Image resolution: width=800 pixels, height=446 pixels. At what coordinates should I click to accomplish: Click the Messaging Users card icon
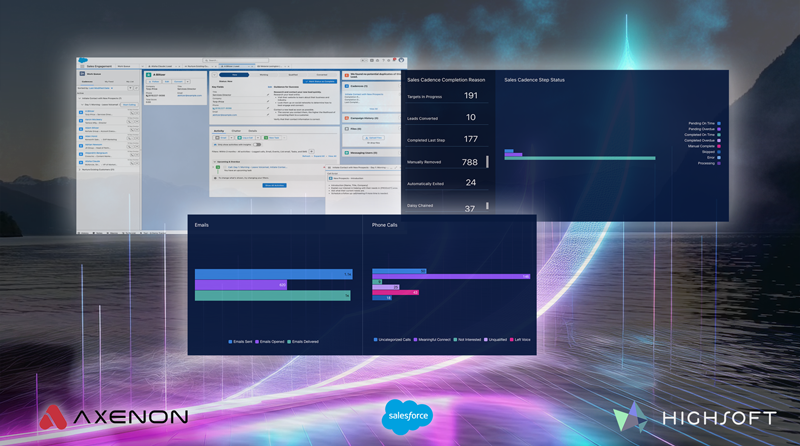tap(346, 153)
